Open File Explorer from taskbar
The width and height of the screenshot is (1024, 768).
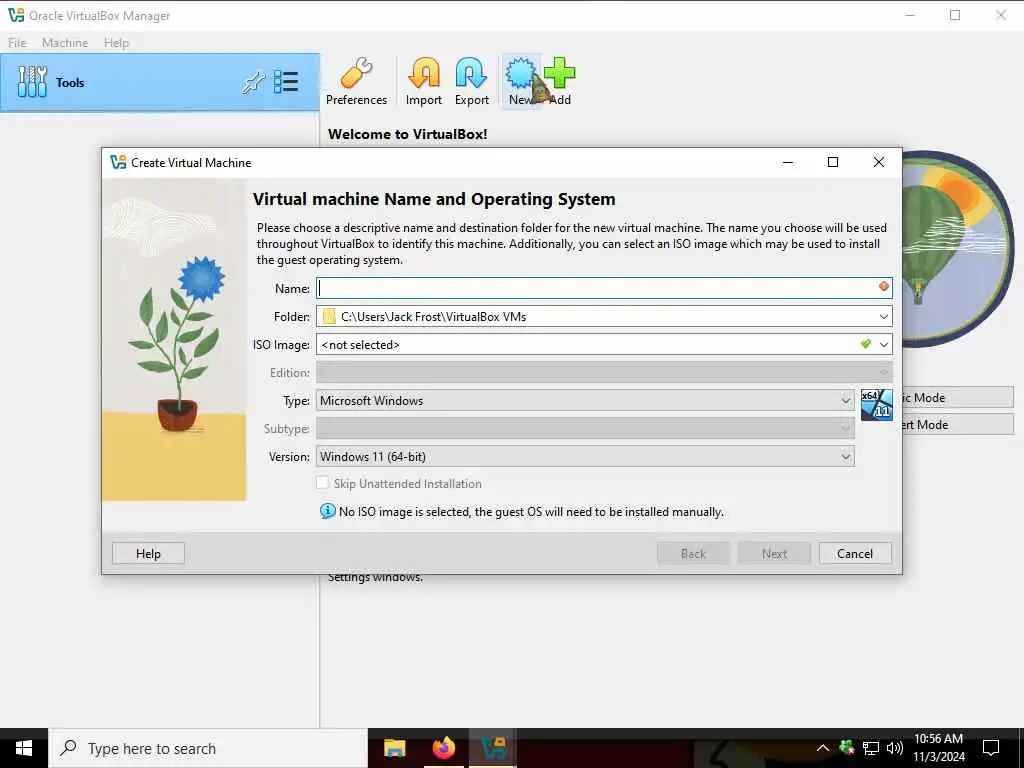pyautogui.click(x=394, y=748)
